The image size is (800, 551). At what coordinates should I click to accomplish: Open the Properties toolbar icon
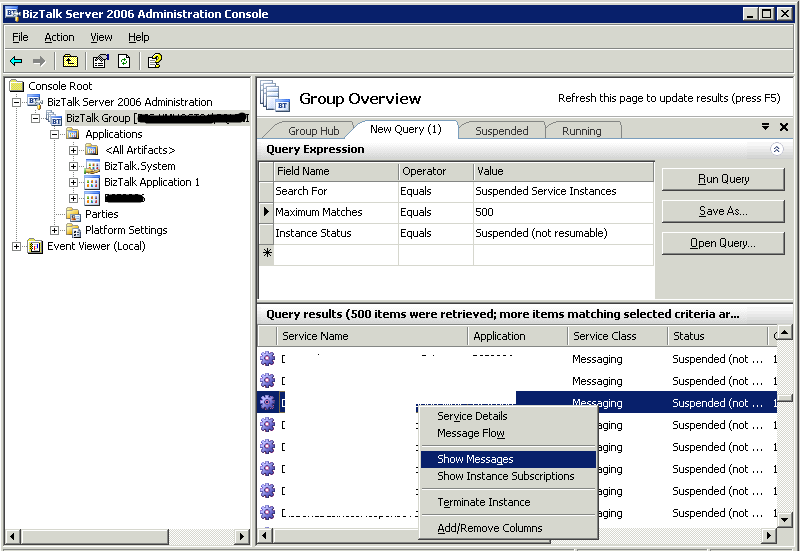point(100,61)
